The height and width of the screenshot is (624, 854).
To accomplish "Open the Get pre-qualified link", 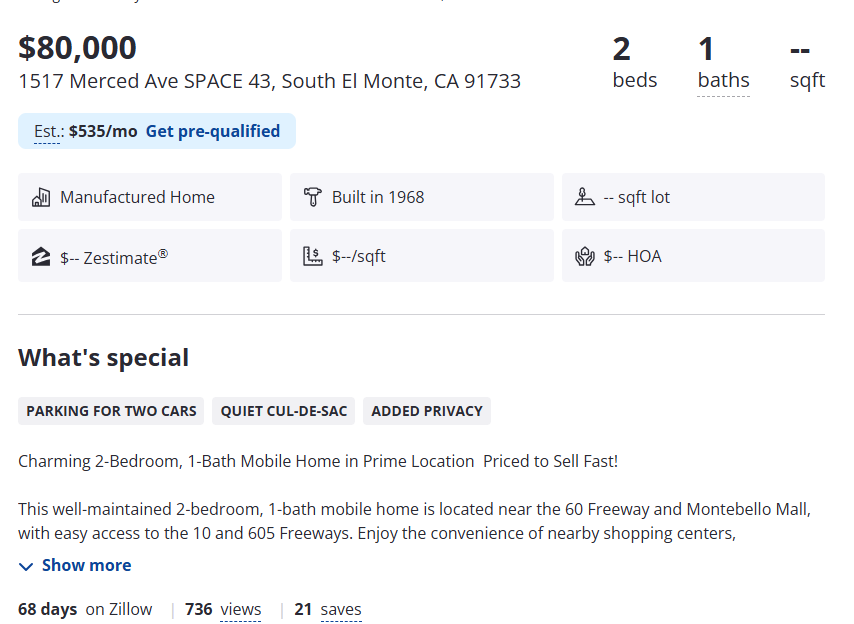I will (x=212, y=131).
